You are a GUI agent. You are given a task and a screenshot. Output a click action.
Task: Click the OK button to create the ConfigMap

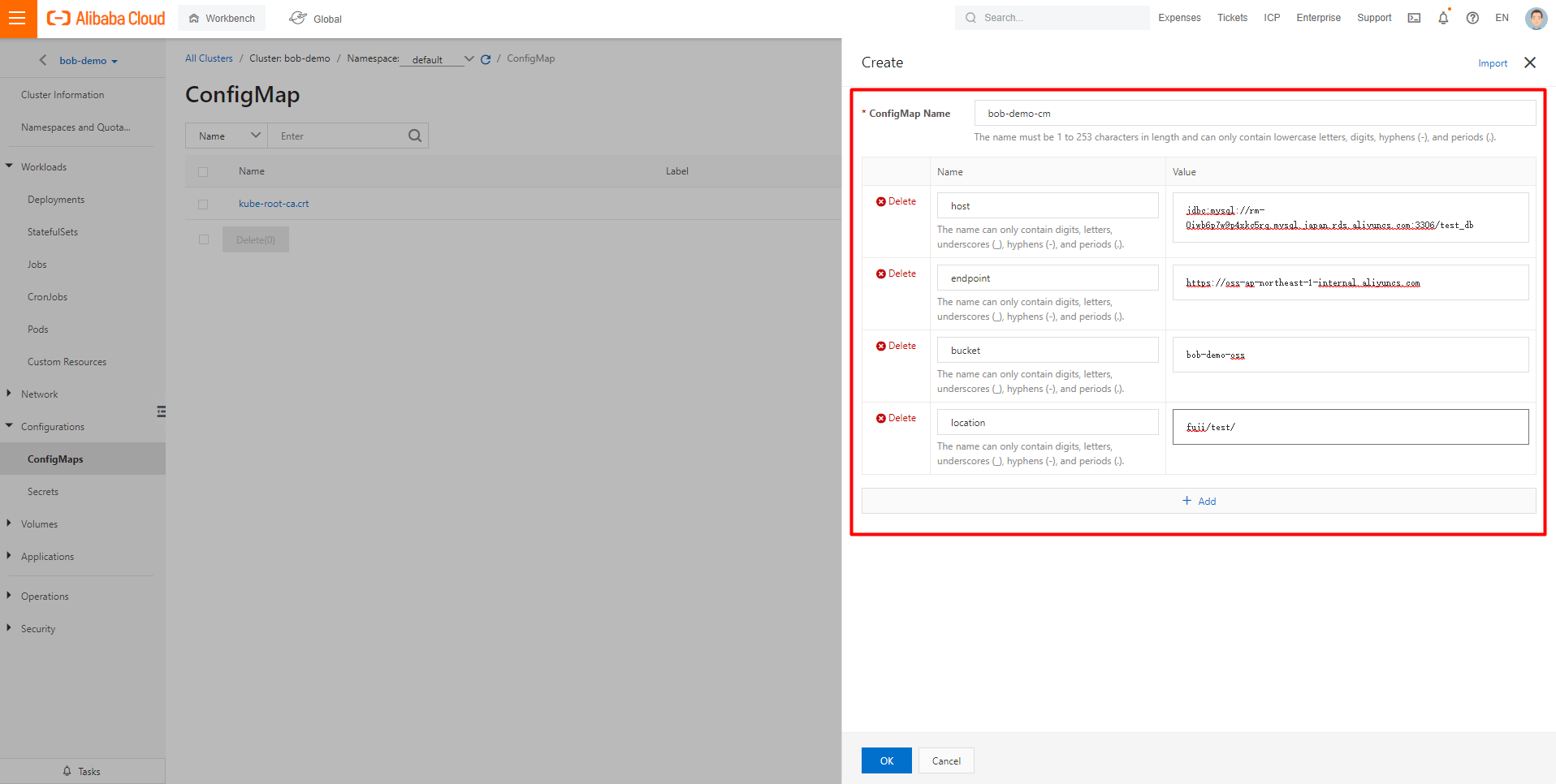pos(886,760)
